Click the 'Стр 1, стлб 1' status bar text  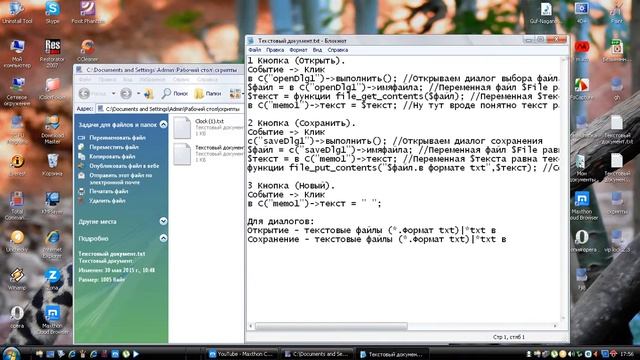tap(509, 337)
